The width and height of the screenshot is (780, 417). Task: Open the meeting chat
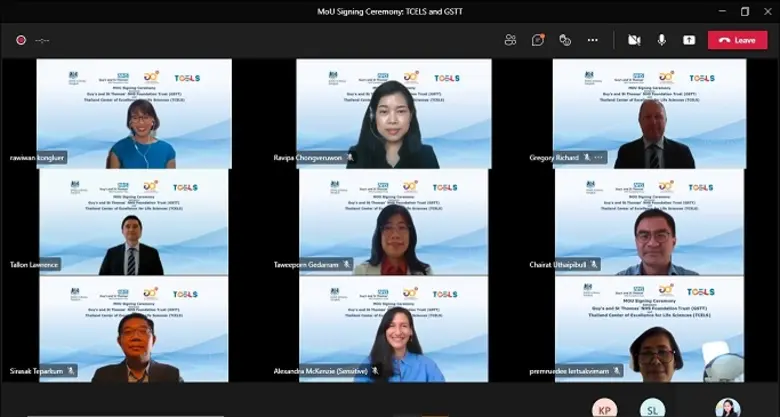(x=538, y=40)
